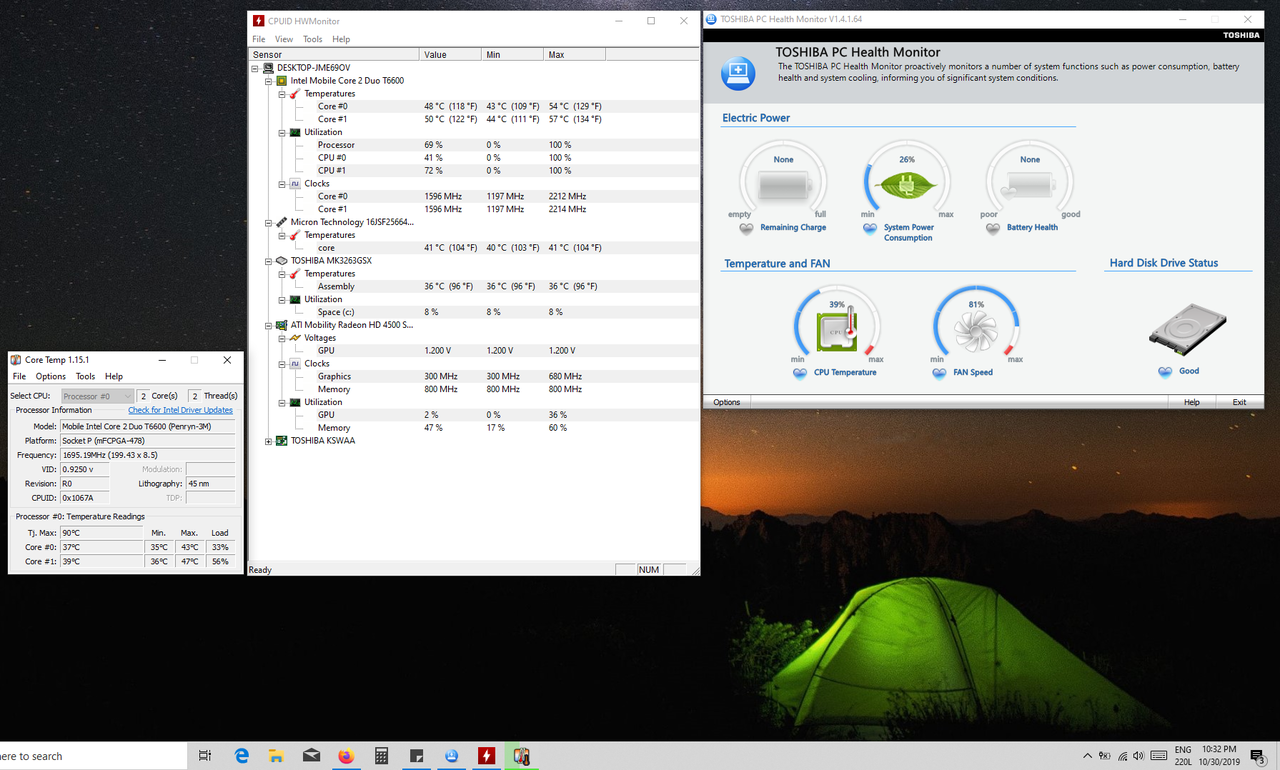Click the Max column header in HWMonitor

(x=575, y=54)
